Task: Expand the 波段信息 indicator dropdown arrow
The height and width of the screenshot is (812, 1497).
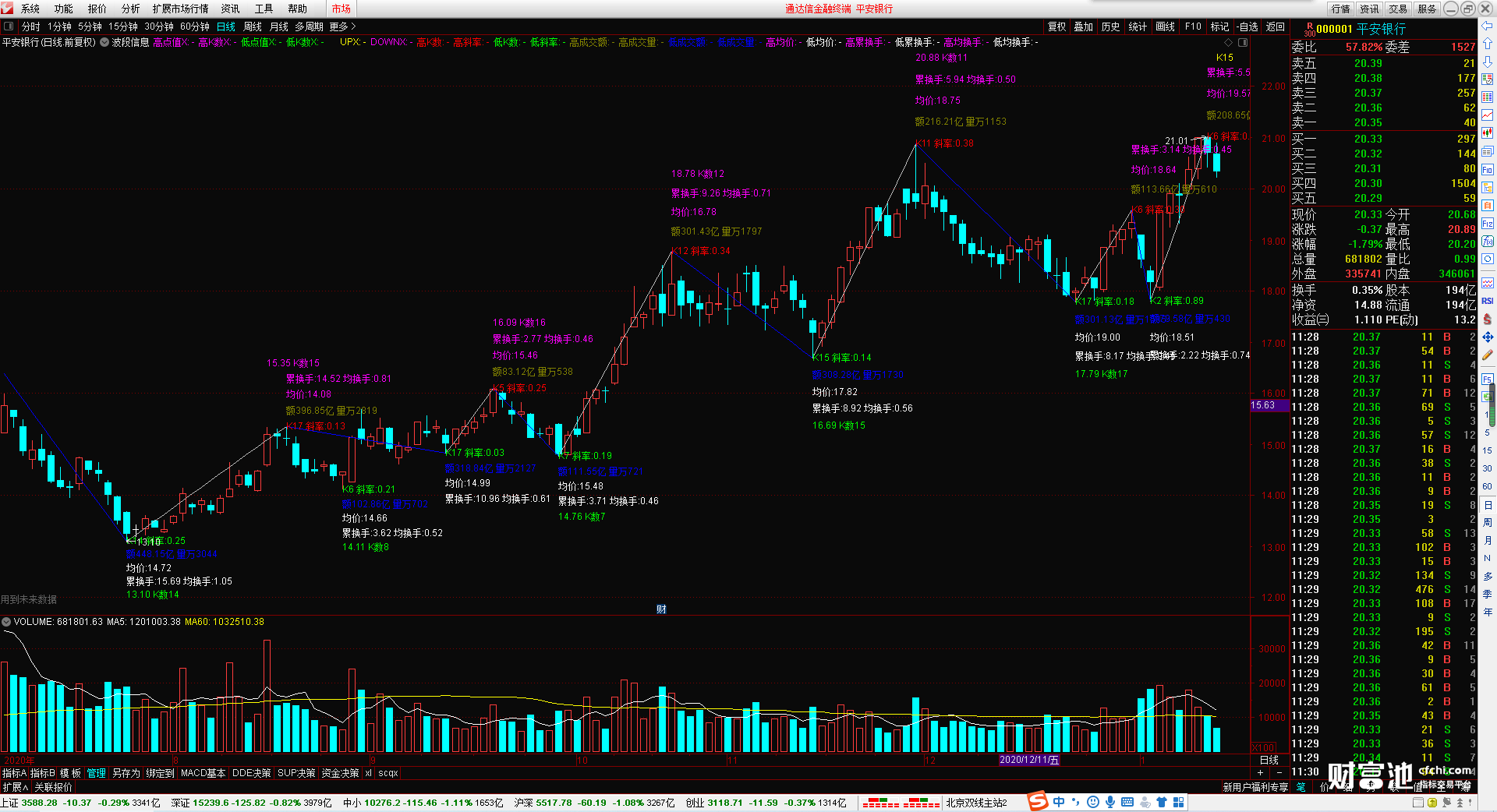Action: coord(104,42)
